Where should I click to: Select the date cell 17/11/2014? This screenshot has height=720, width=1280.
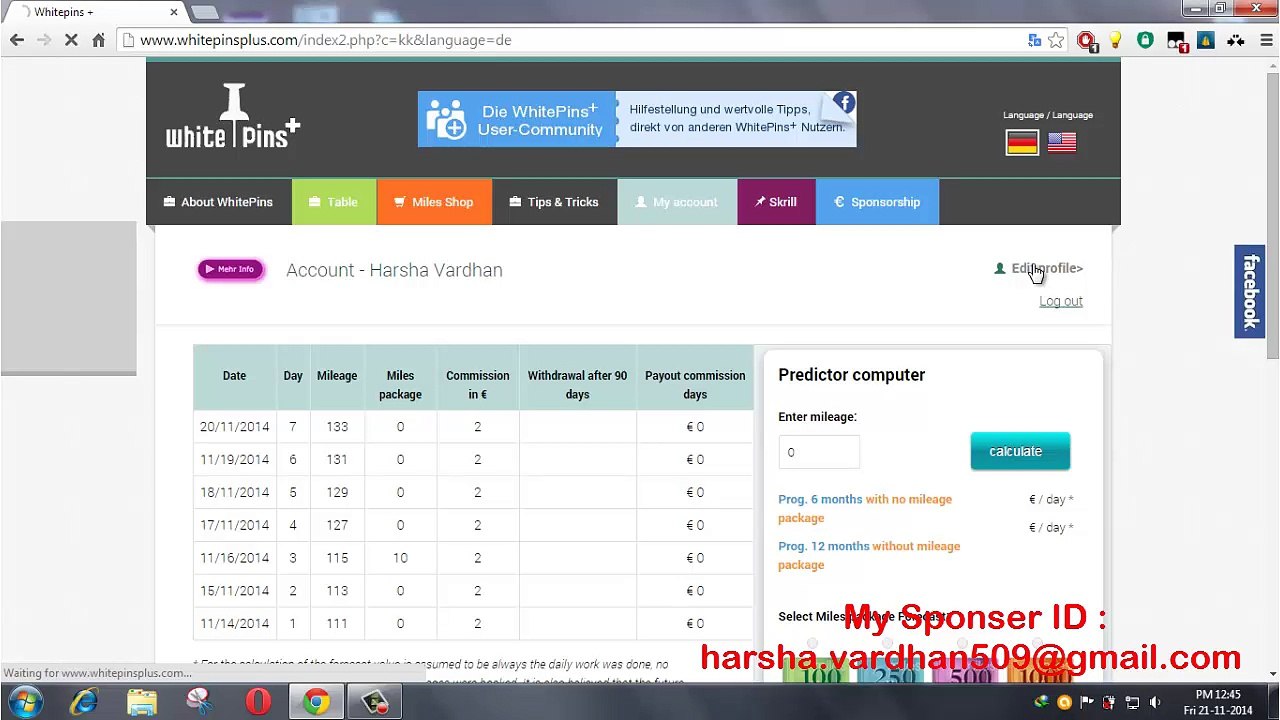tap(234, 525)
